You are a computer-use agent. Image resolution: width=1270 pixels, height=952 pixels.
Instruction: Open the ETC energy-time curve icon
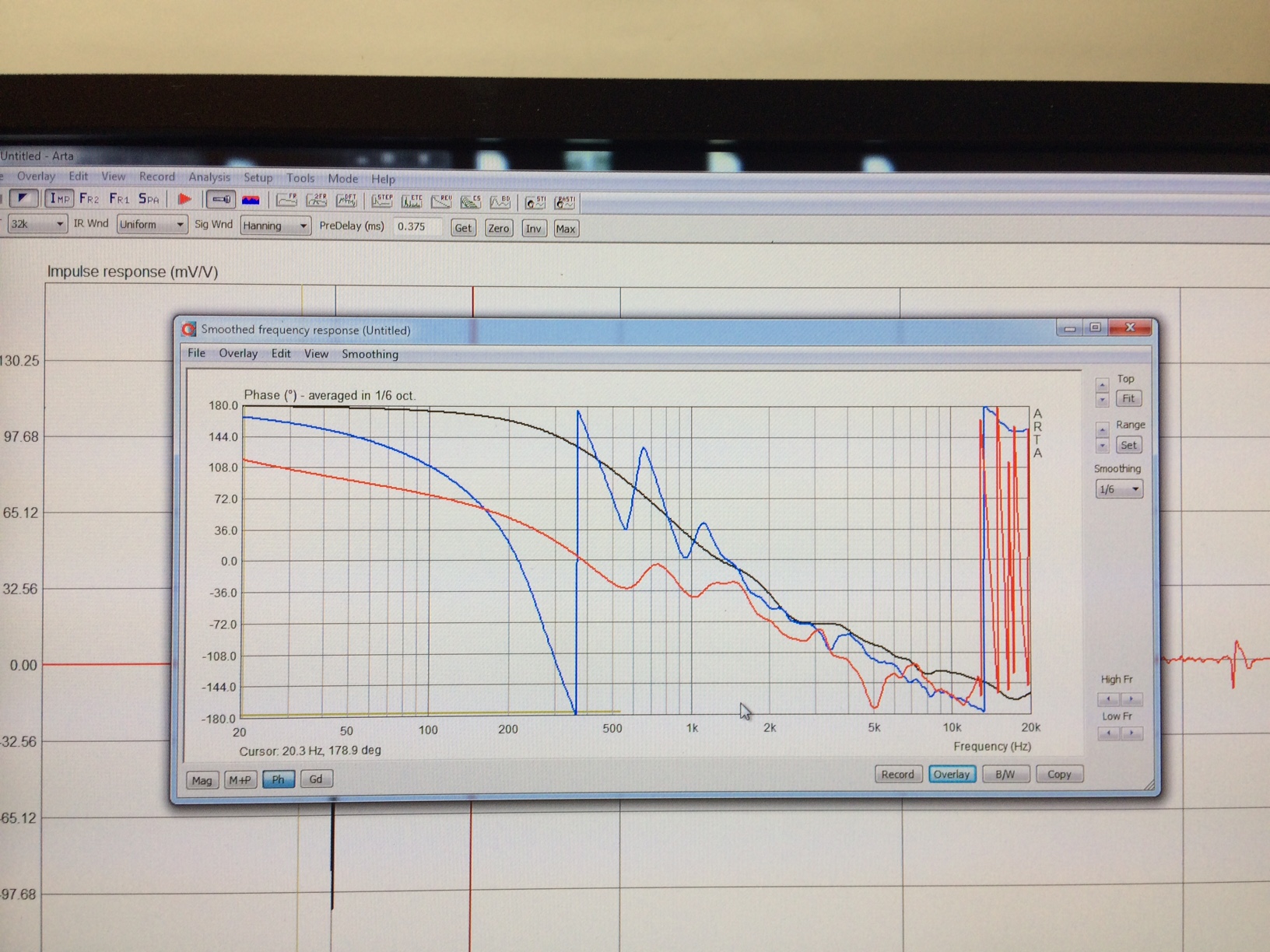click(411, 201)
